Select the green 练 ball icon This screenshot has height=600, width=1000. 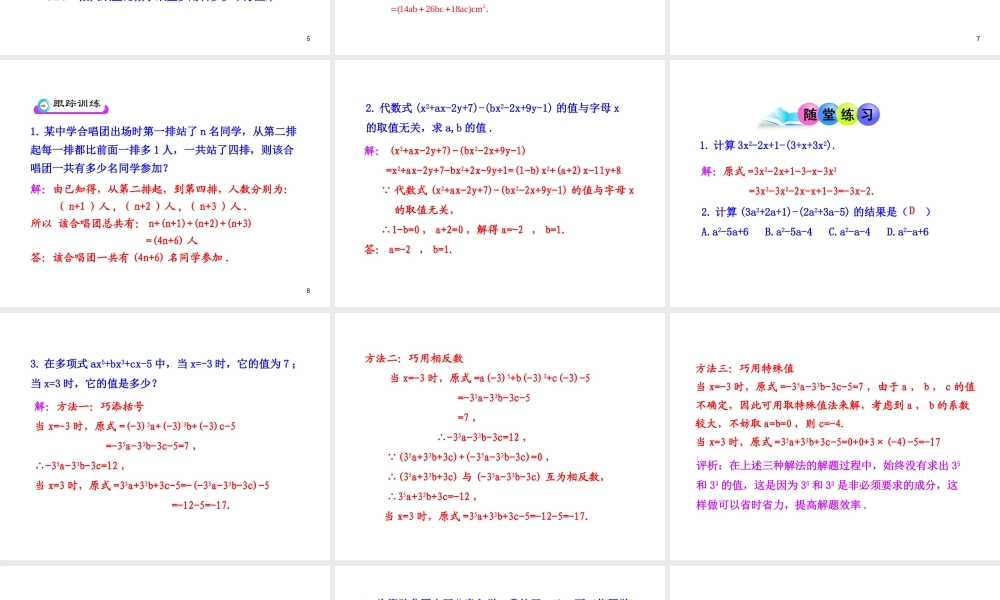click(847, 113)
